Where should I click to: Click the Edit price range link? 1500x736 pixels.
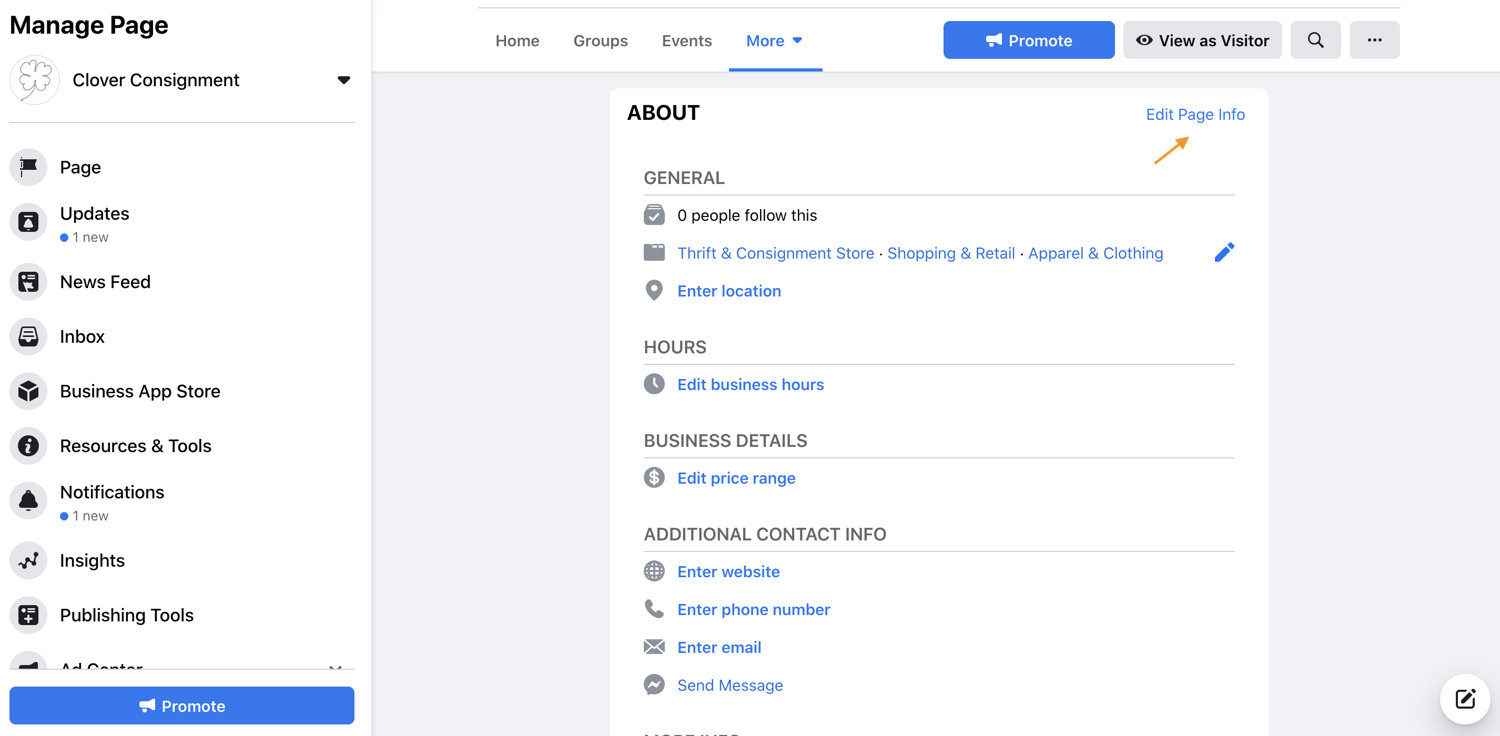[x=736, y=478]
